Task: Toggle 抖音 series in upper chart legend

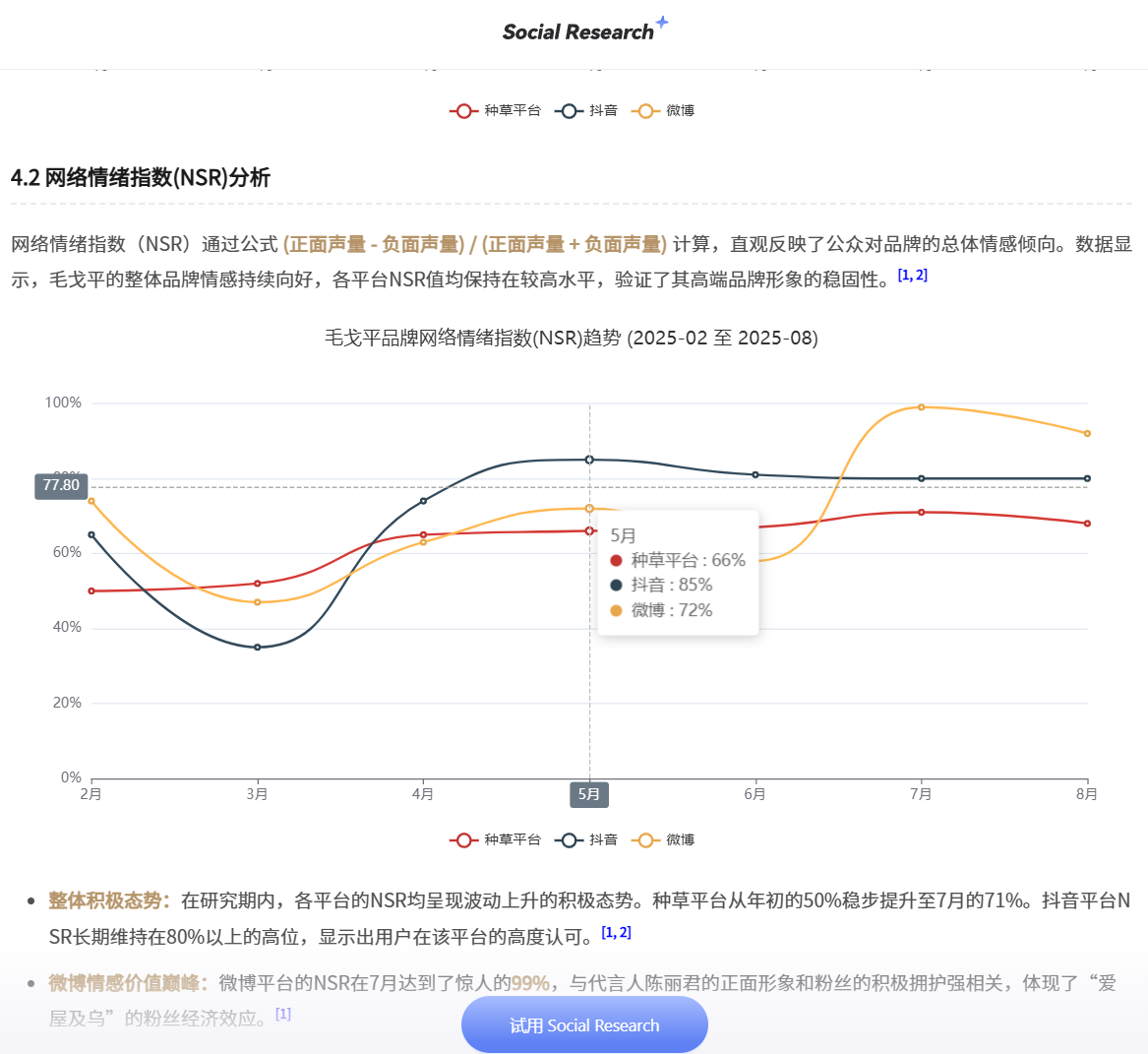Action: pyautogui.click(x=586, y=110)
